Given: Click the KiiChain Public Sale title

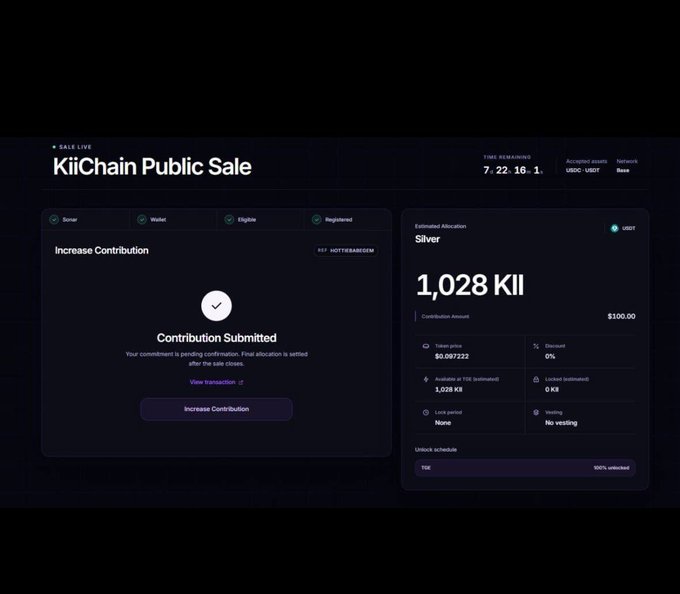Looking at the screenshot, I should coord(152,166).
